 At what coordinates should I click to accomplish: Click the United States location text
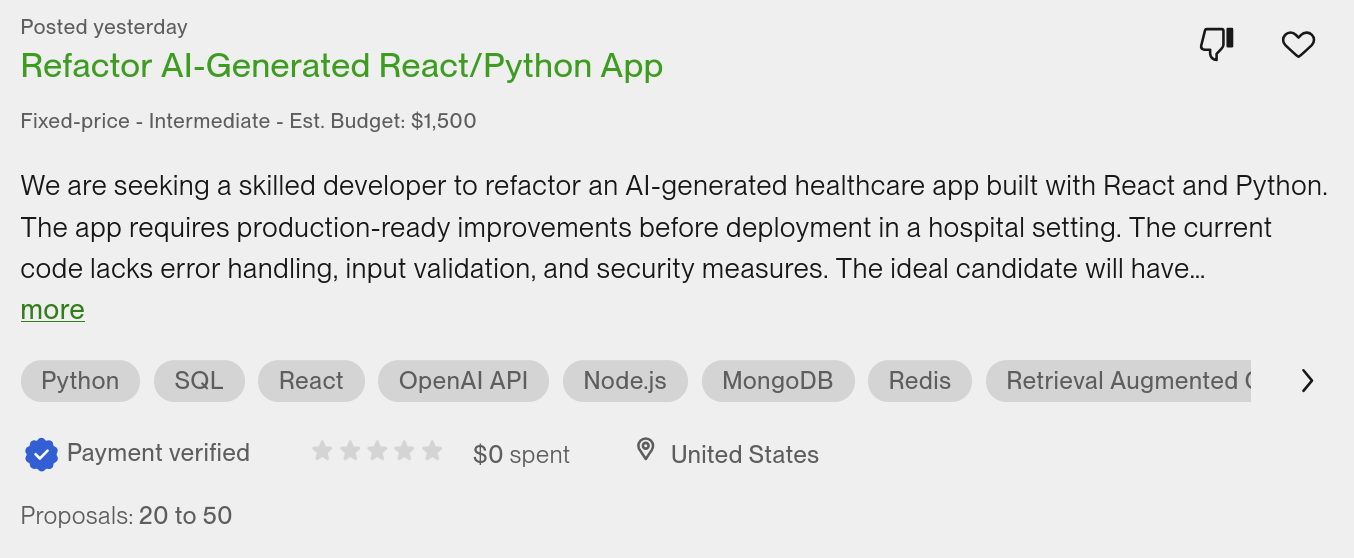[744, 455]
